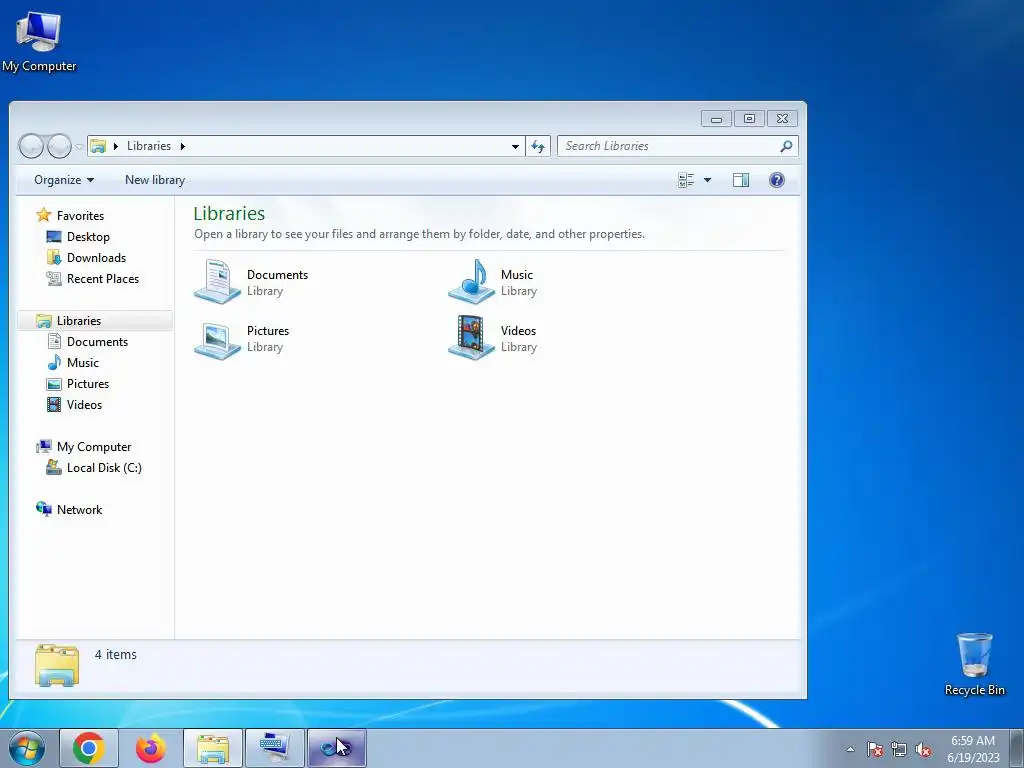Toggle the preview pane icon
The image size is (1024, 768).
click(741, 180)
